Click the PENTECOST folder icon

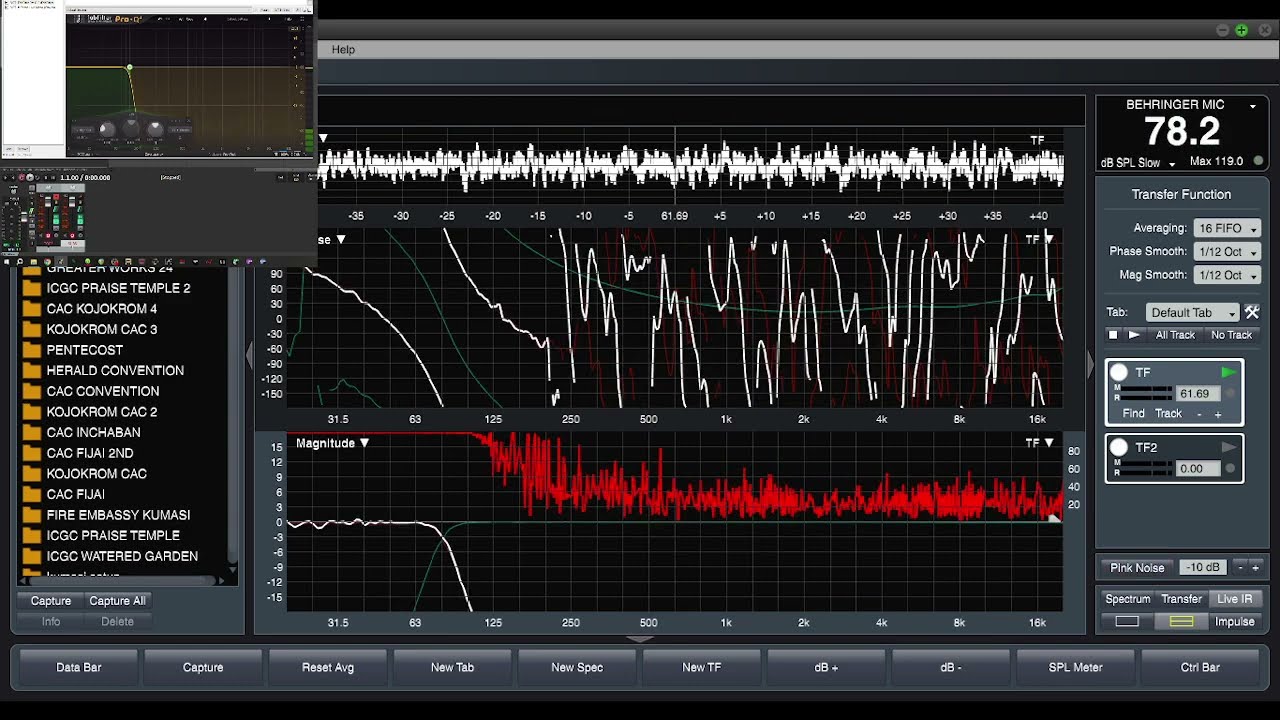(31, 350)
